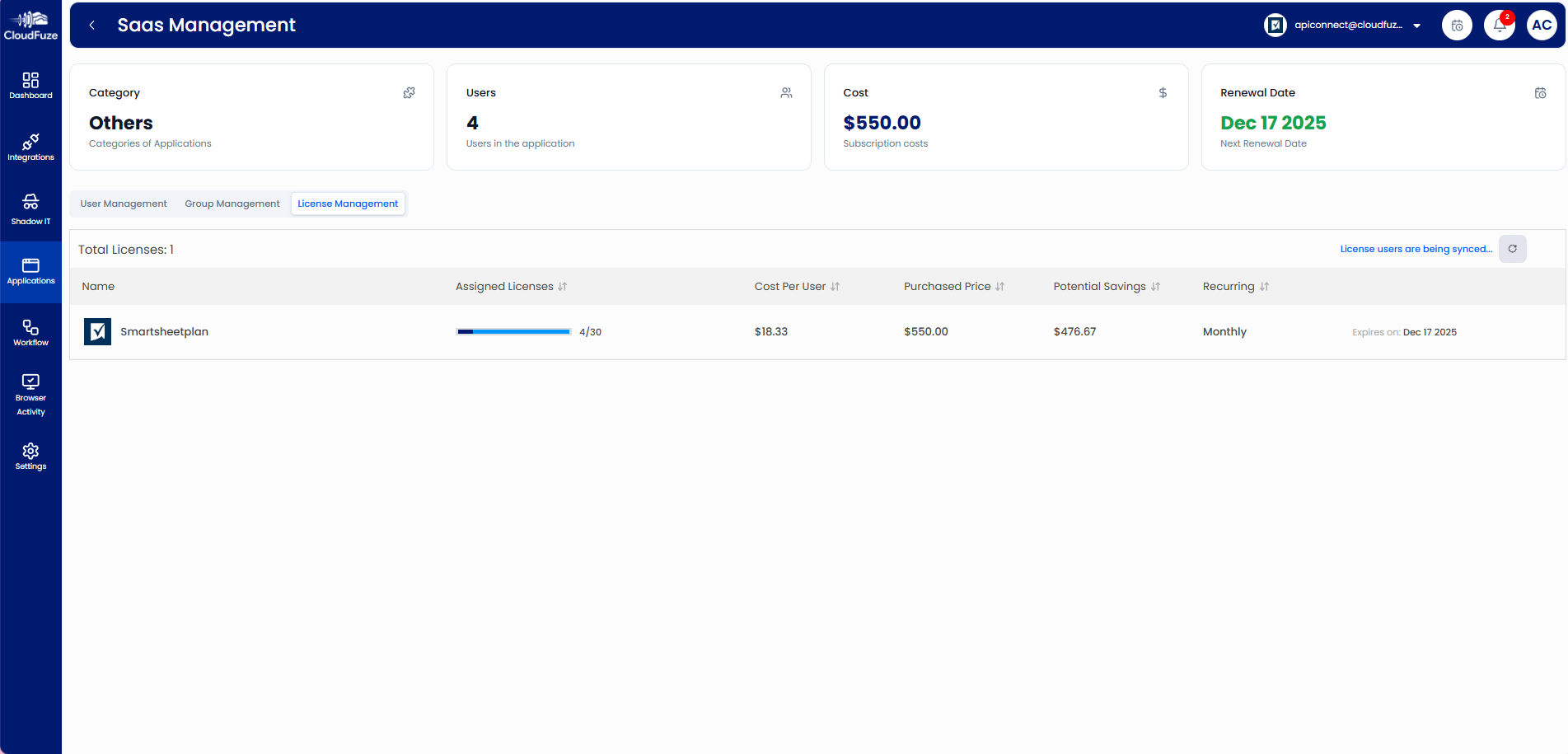
Task: Click the Smartsheetplan application icon
Action: coord(96,331)
